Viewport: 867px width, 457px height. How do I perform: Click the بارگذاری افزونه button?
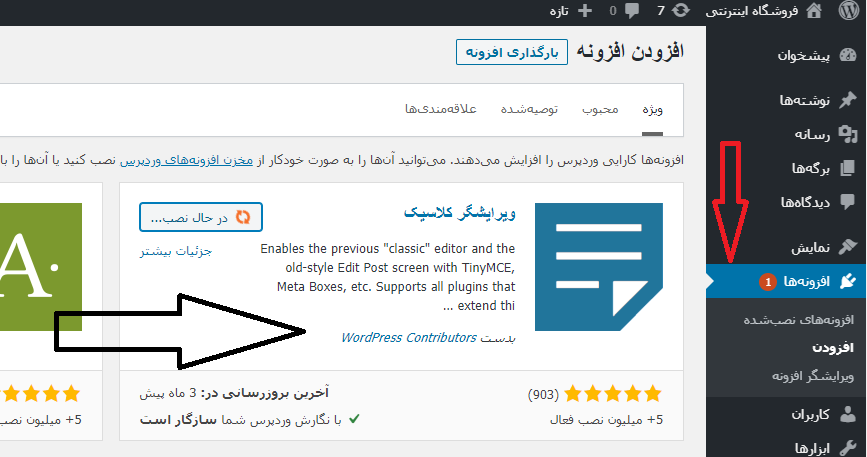point(511,52)
